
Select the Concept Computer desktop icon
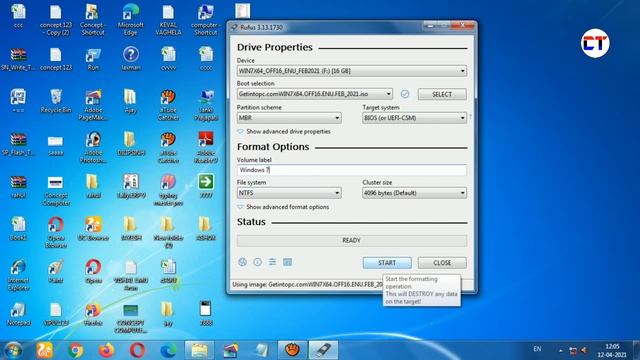[x=56, y=191]
